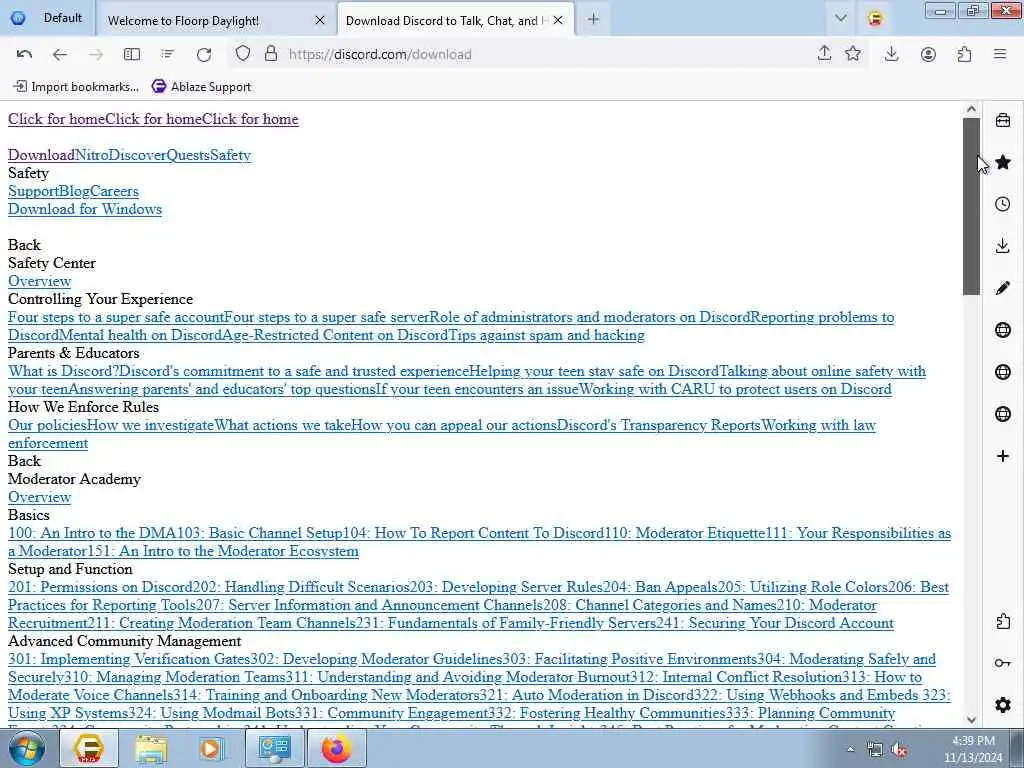Screen dimensions: 1024x768
Task: Open Tips against spam and hacking link
Action: click(x=546, y=335)
